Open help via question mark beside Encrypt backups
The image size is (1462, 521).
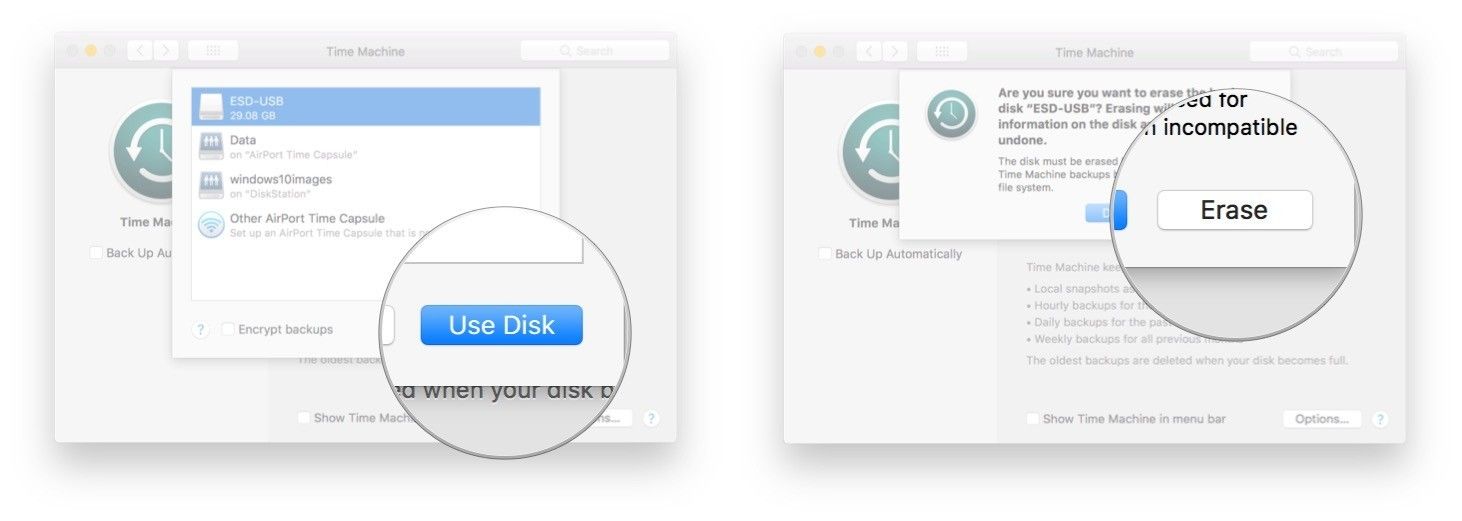pos(200,330)
